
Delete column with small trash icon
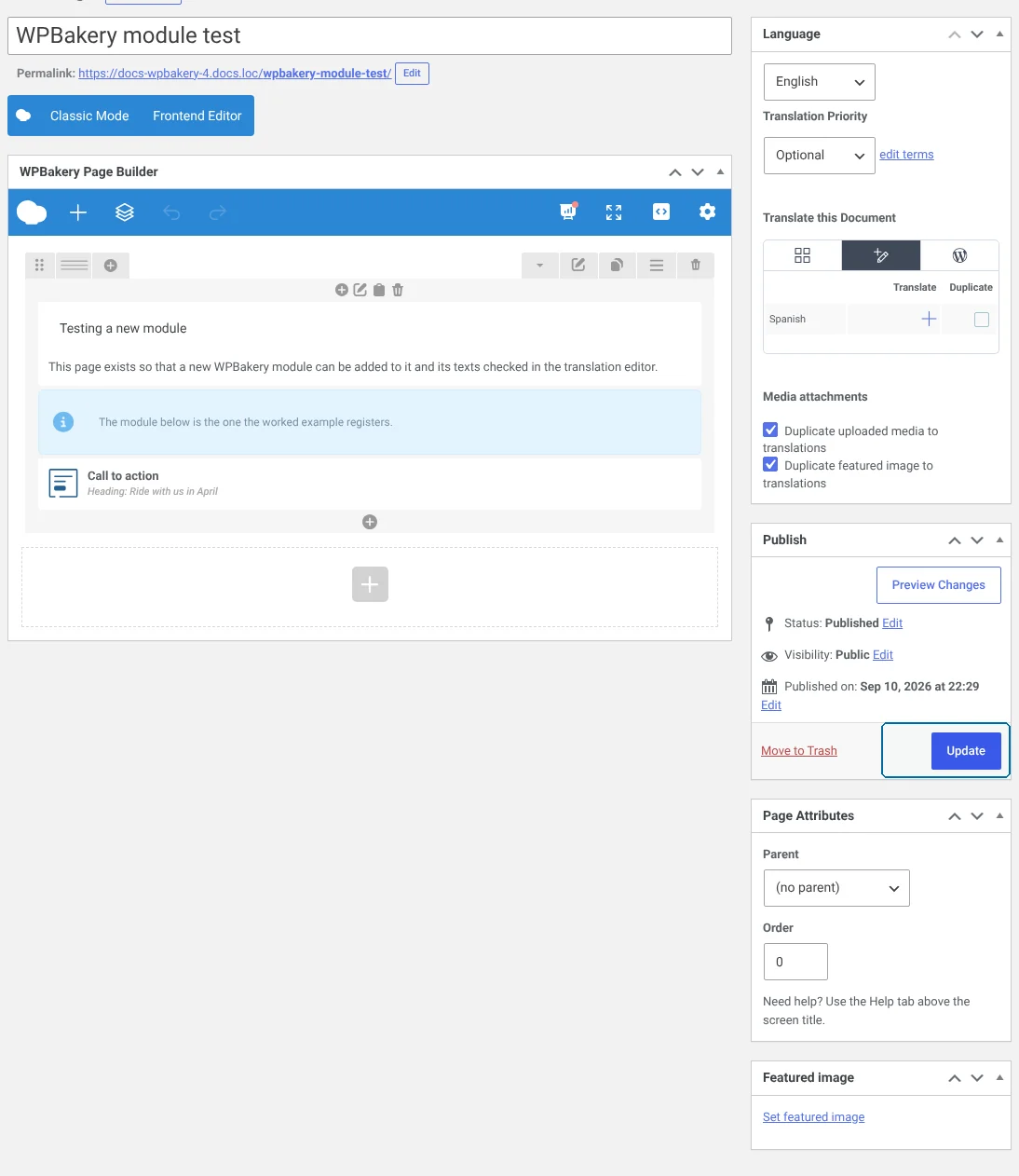coord(398,290)
